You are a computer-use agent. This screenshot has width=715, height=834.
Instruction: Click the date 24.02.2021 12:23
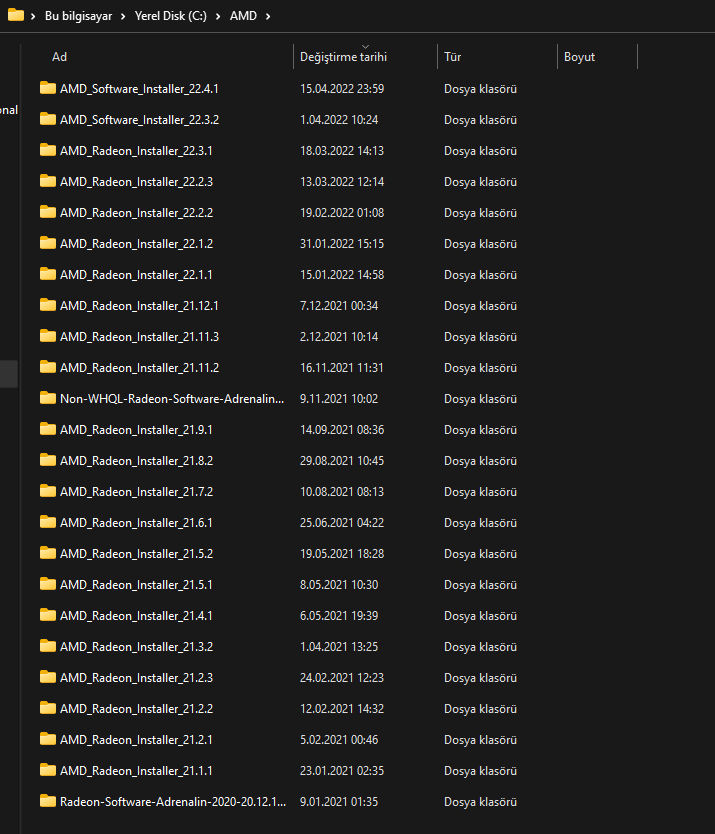coord(342,678)
